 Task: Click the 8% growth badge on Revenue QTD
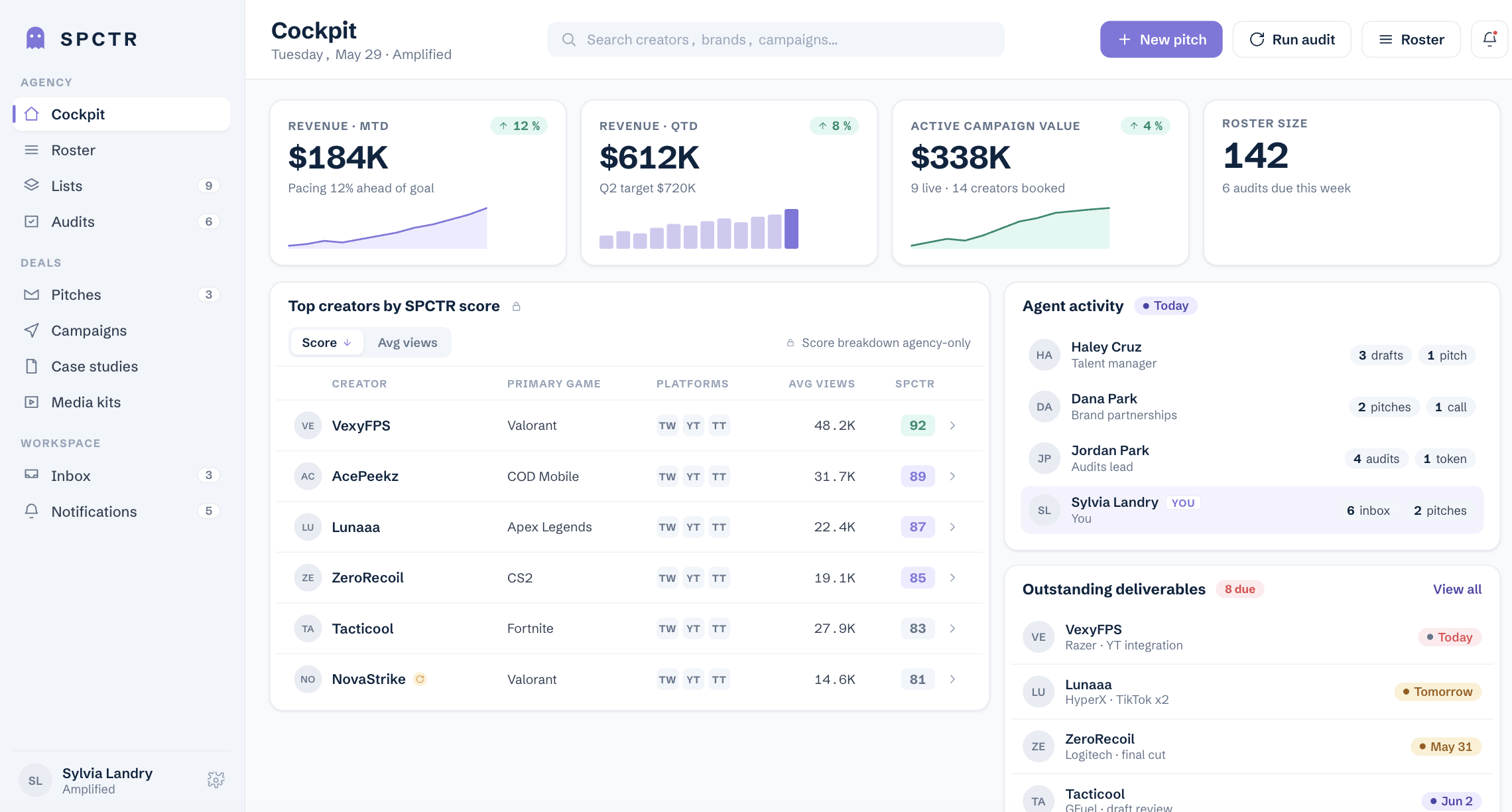(x=834, y=126)
